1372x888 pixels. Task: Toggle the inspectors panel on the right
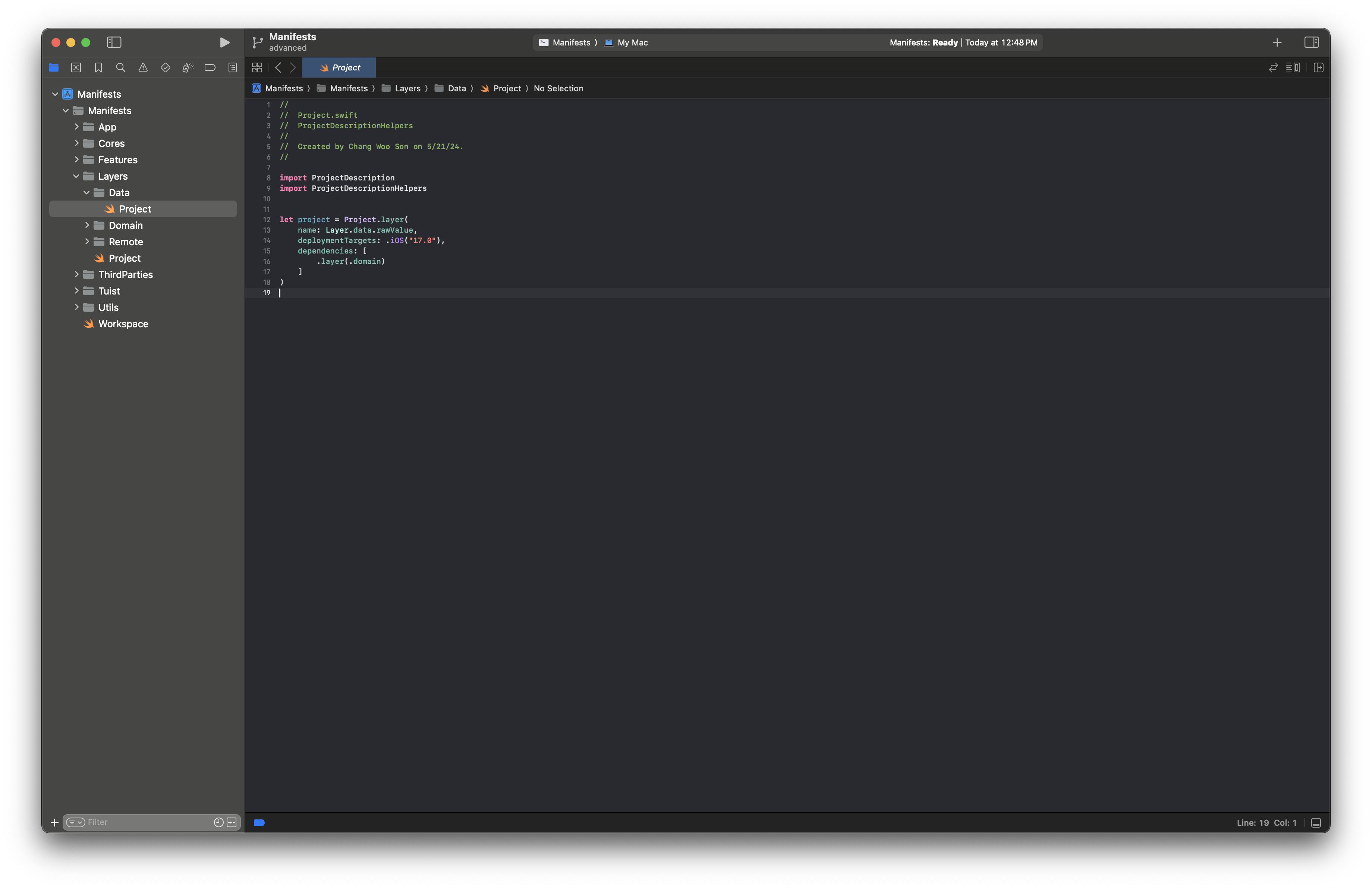[1312, 42]
